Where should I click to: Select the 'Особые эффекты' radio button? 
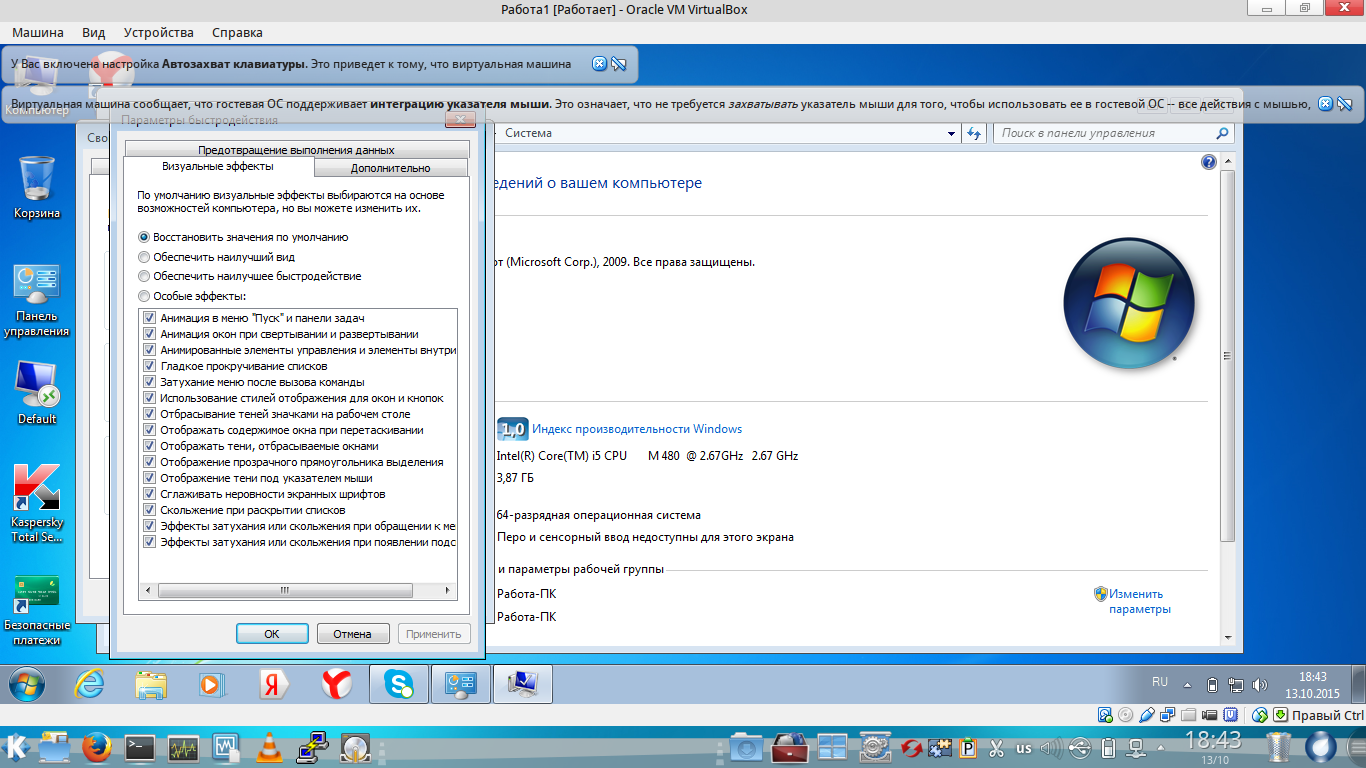[144, 296]
